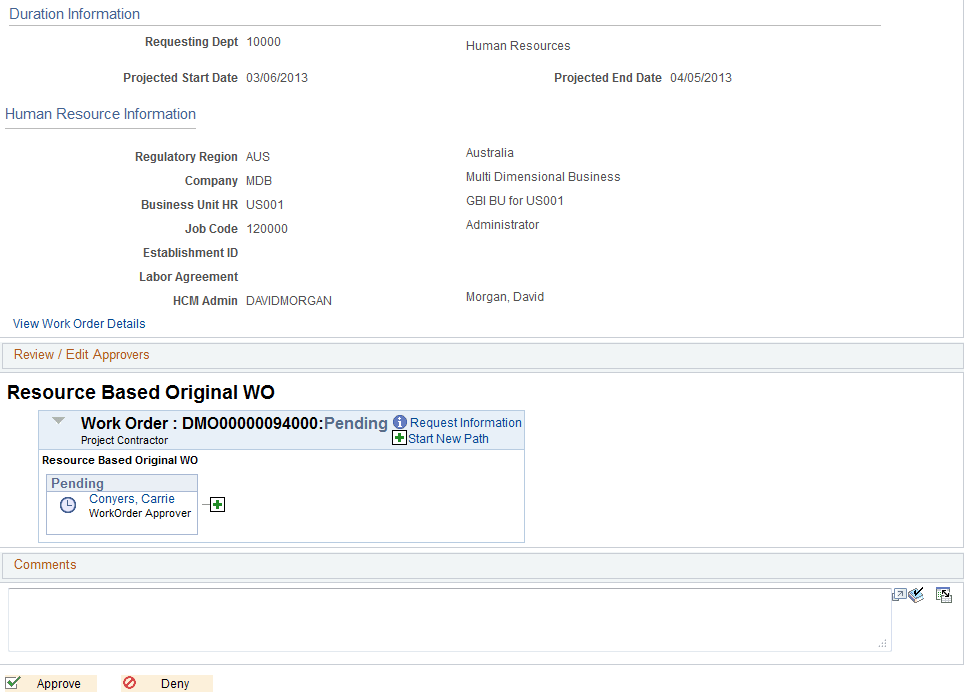Open comments in a pop-up window

pyautogui.click(x=899, y=593)
